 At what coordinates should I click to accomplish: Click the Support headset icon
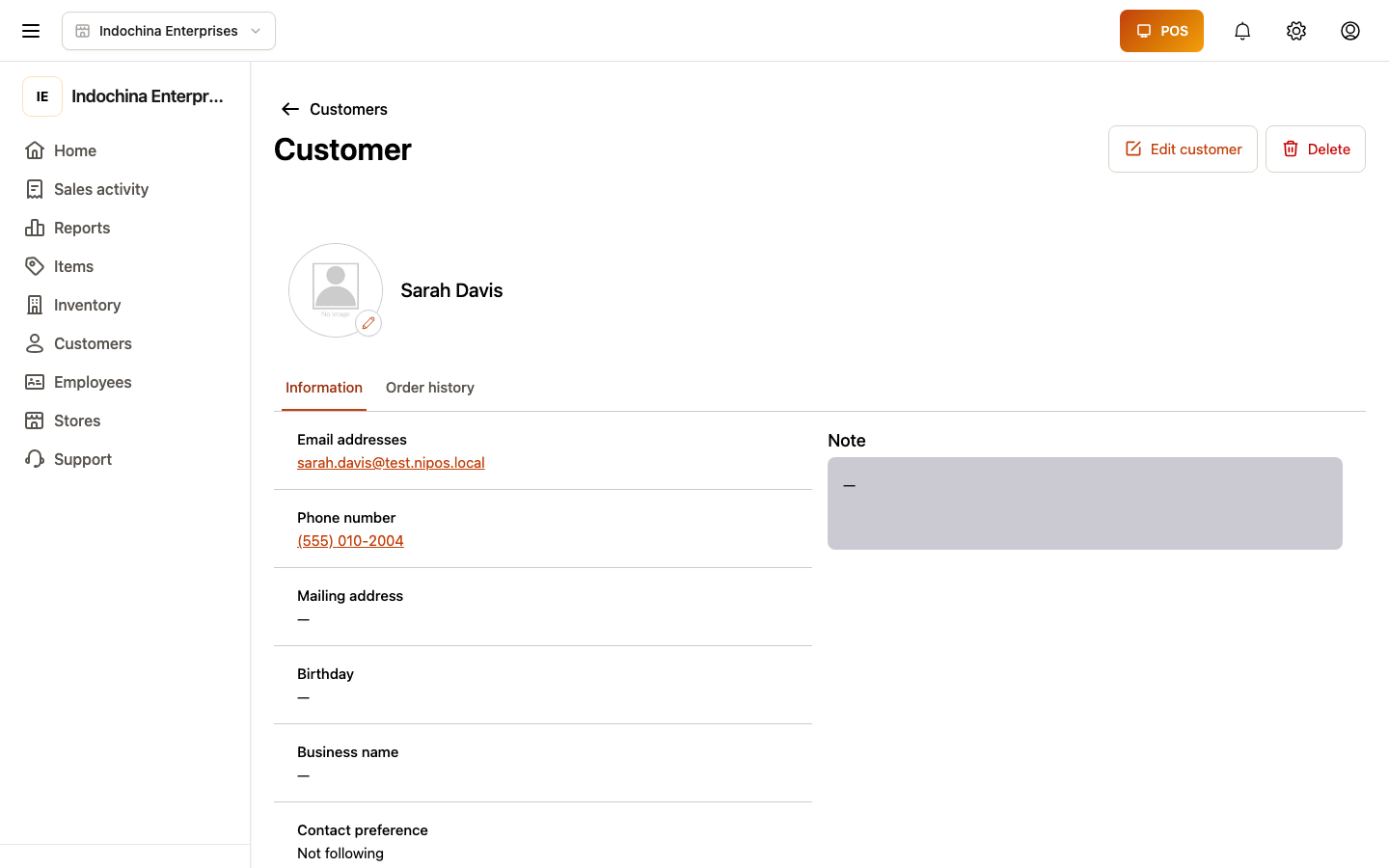(x=35, y=459)
